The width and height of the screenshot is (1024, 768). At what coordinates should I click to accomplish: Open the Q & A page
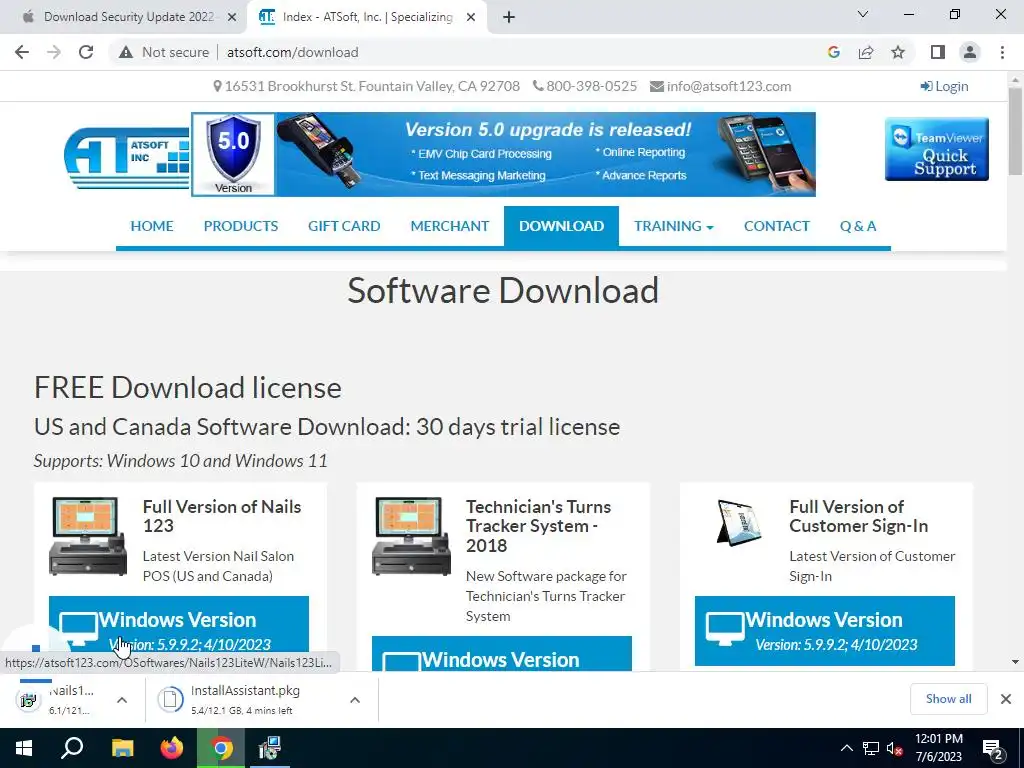click(858, 226)
